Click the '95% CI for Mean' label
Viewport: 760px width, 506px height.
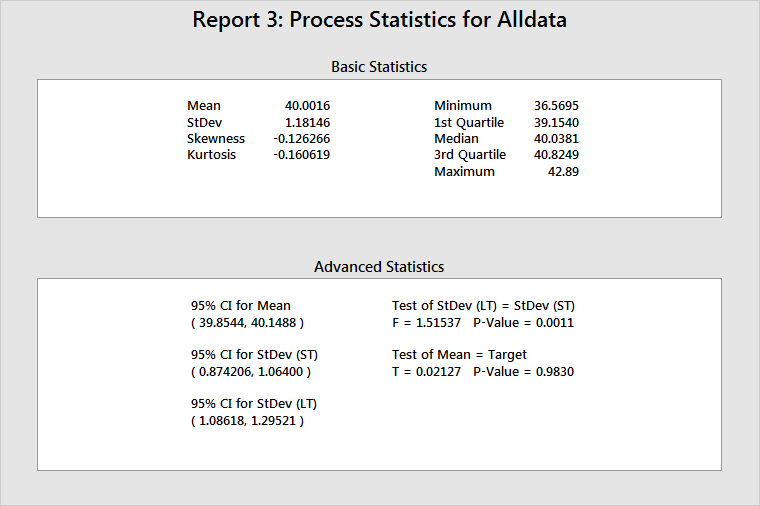pos(241,306)
